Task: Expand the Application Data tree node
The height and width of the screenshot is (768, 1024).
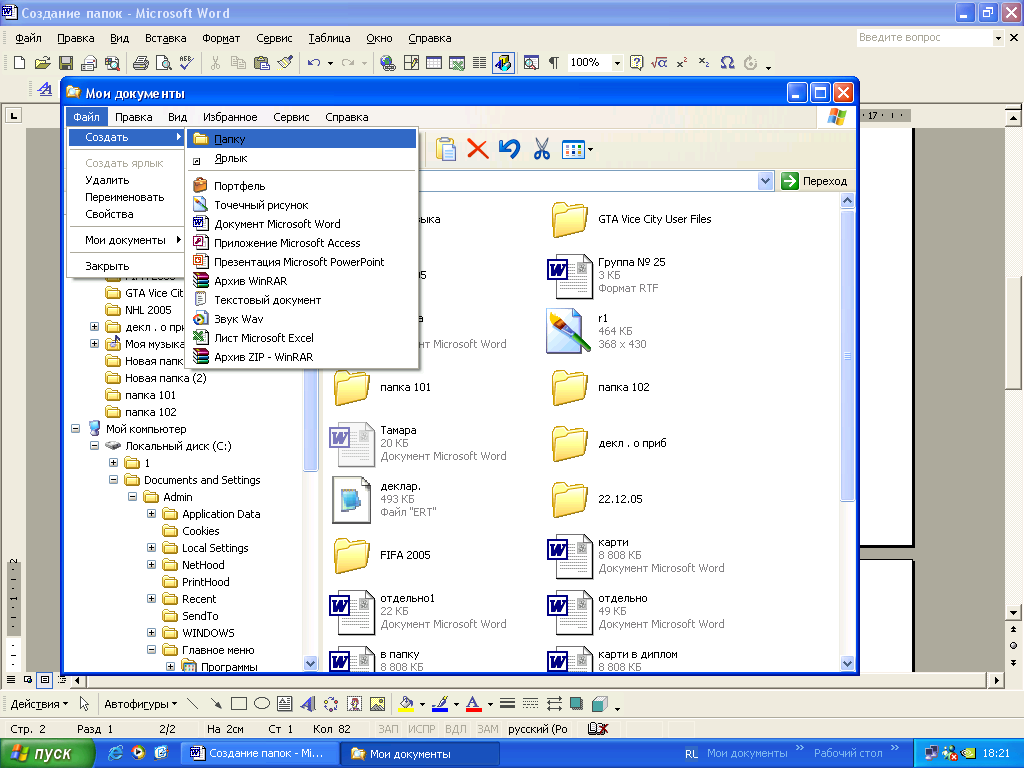Action: [152, 513]
